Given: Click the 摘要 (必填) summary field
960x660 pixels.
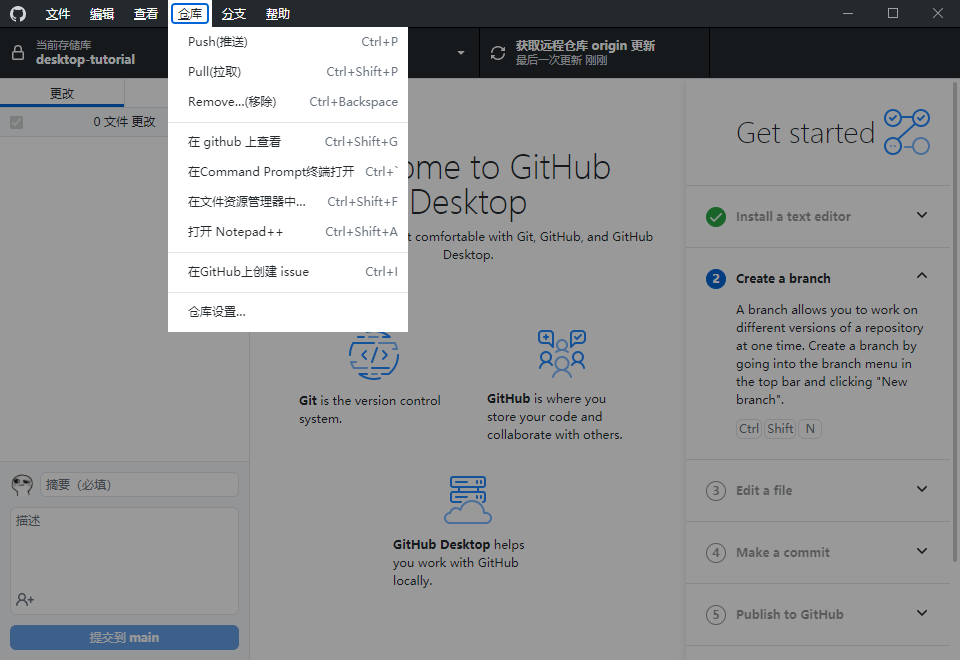Looking at the screenshot, I should (x=140, y=485).
